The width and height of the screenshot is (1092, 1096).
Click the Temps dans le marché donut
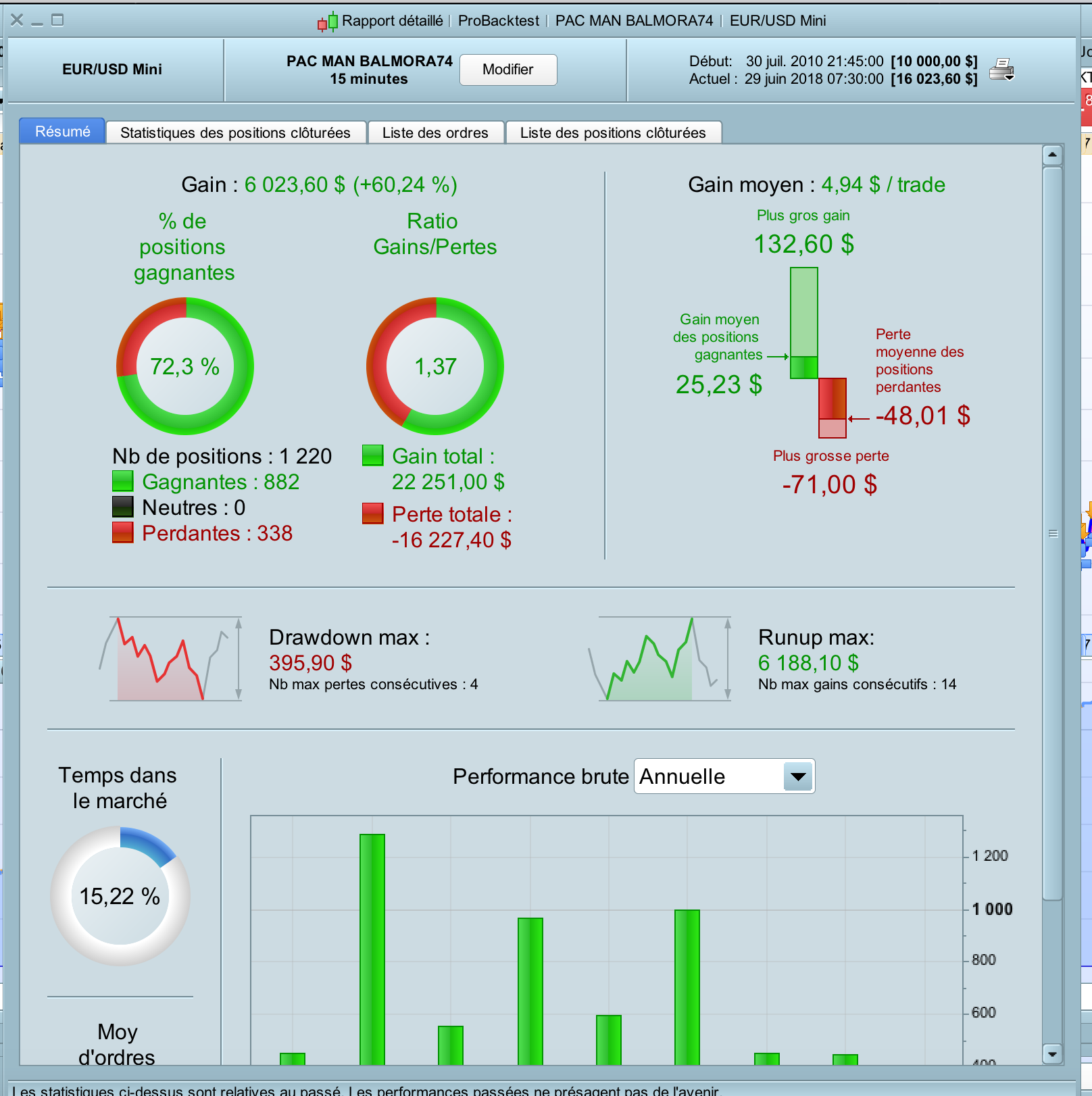[x=120, y=896]
